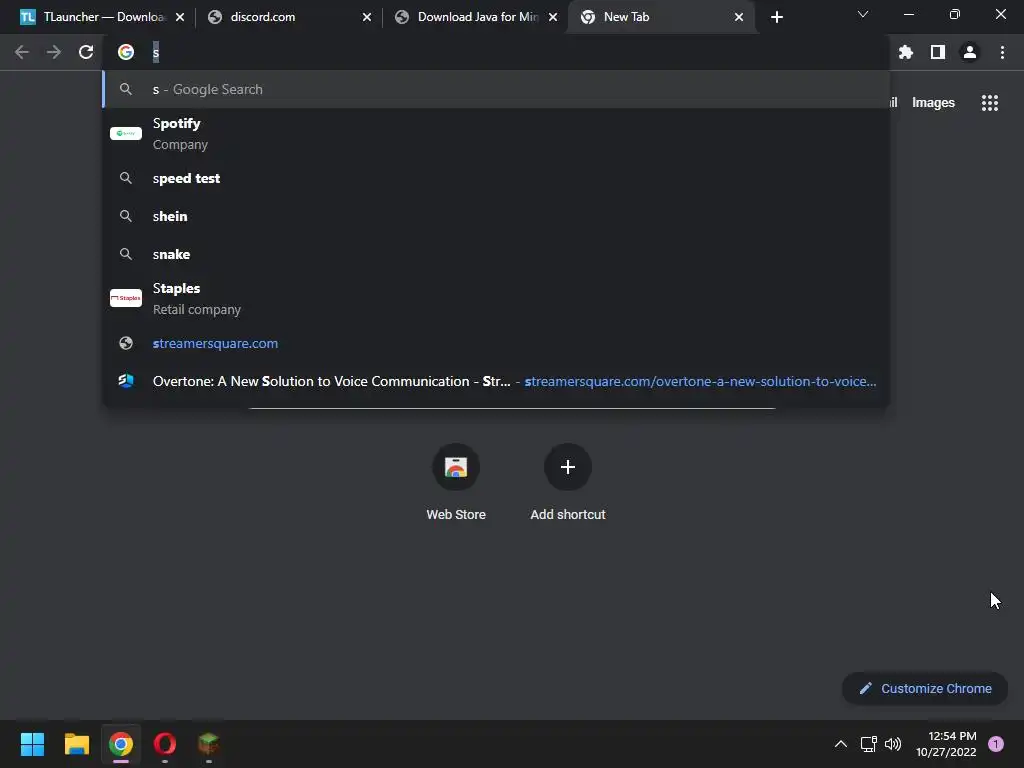Close the TLauncher tab

(x=180, y=17)
